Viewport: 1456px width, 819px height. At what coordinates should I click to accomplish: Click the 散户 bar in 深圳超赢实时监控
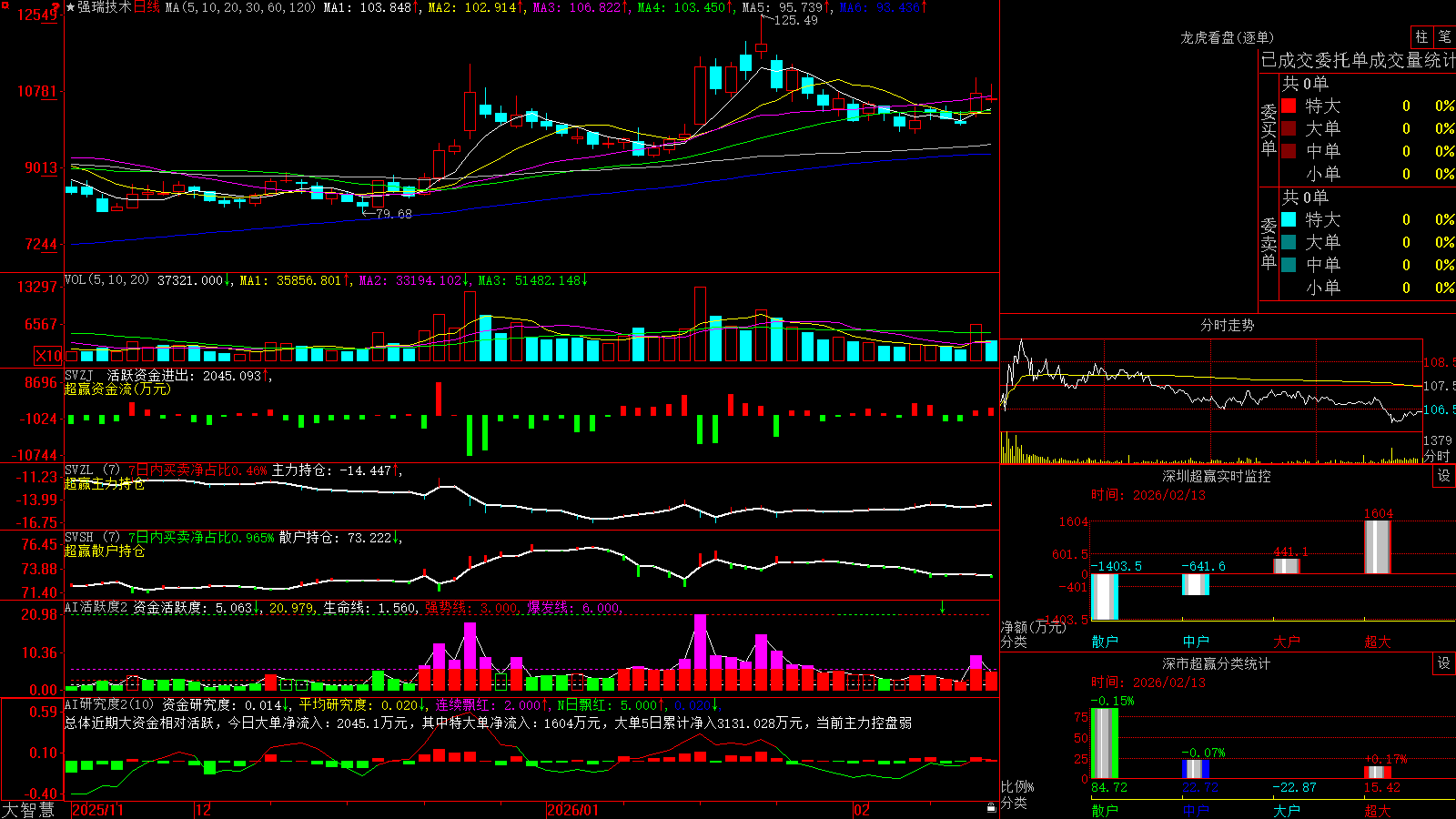click(x=1105, y=597)
